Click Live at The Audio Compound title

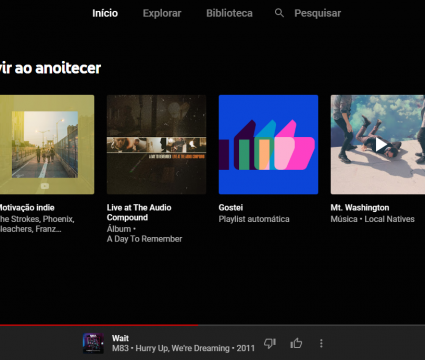(x=139, y=213)
